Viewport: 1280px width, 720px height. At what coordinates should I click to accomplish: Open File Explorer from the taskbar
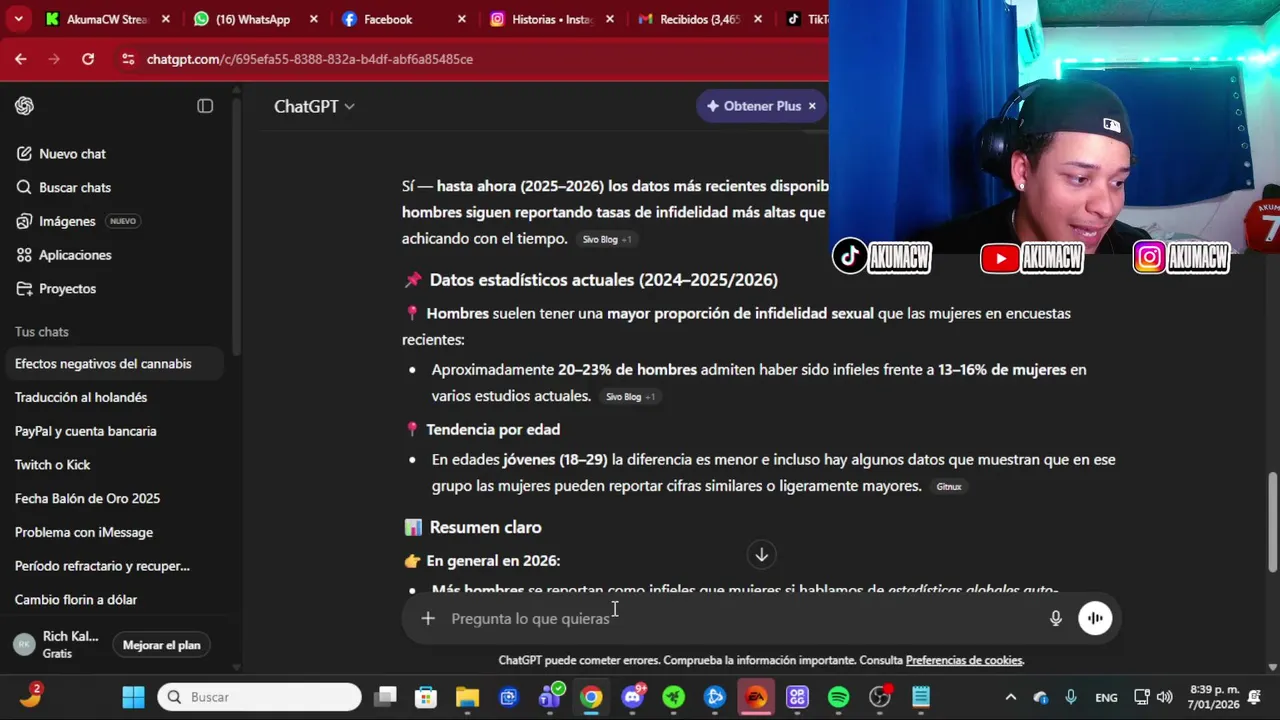pos(467,697)
